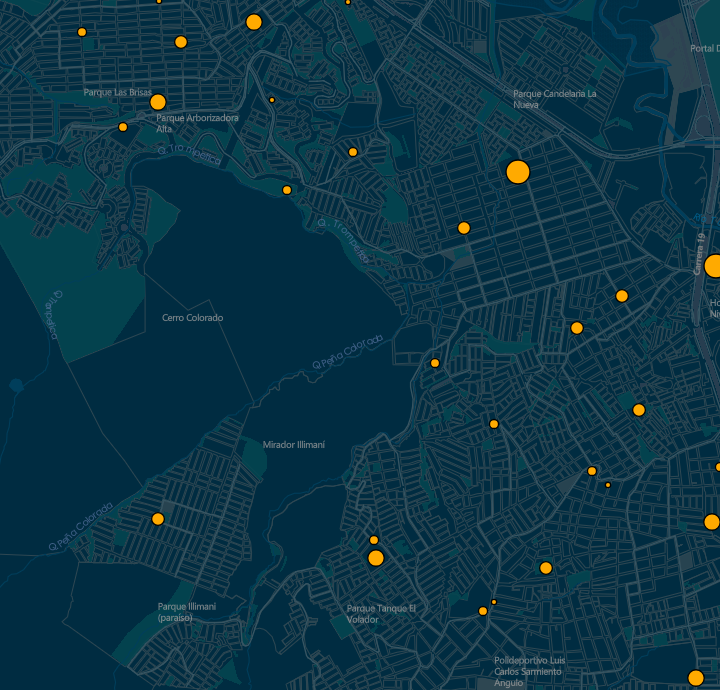Click the large orange marker at the top center
The image size is (720, 690).
point(254,22)
